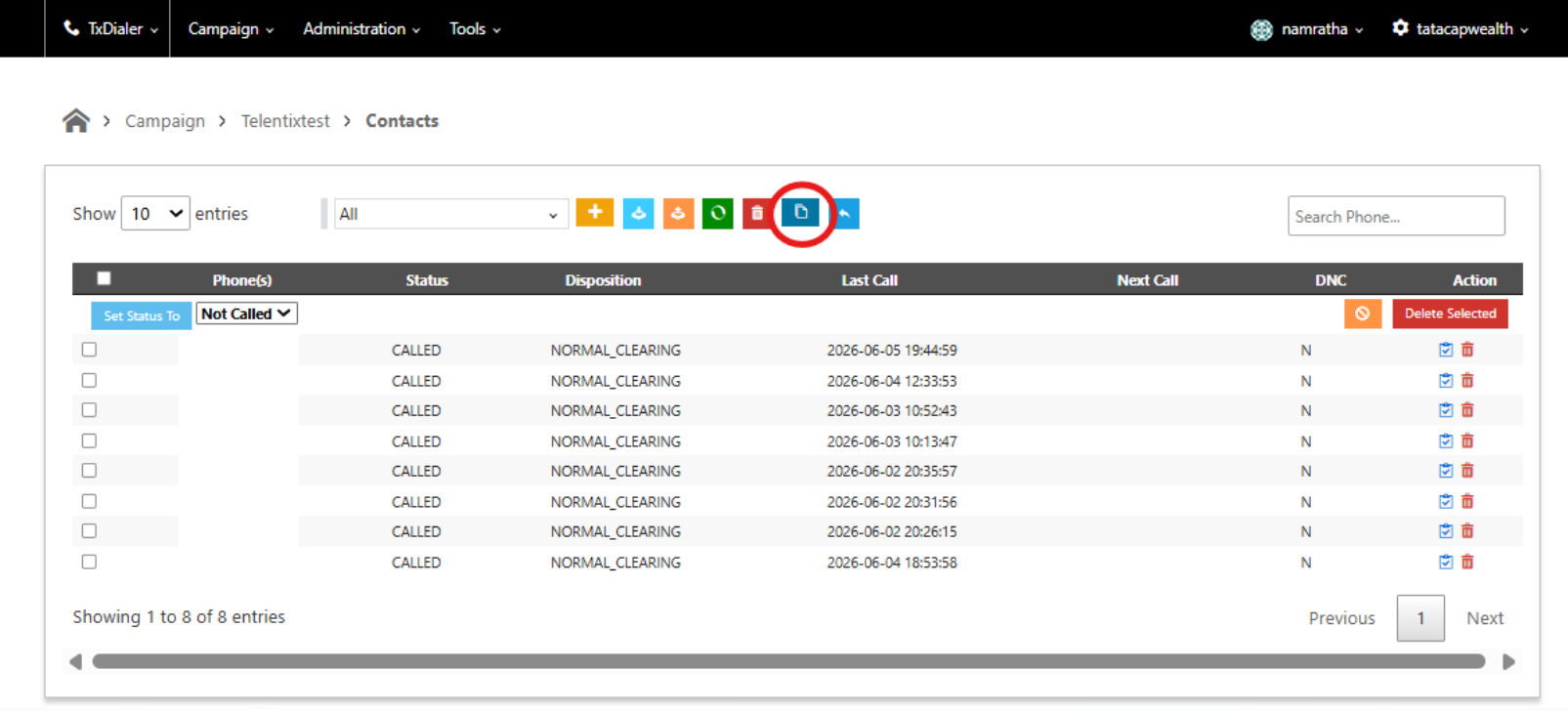
Task: Open edit icon for 12:33:53 call row
Action: tap(1446, 381)
